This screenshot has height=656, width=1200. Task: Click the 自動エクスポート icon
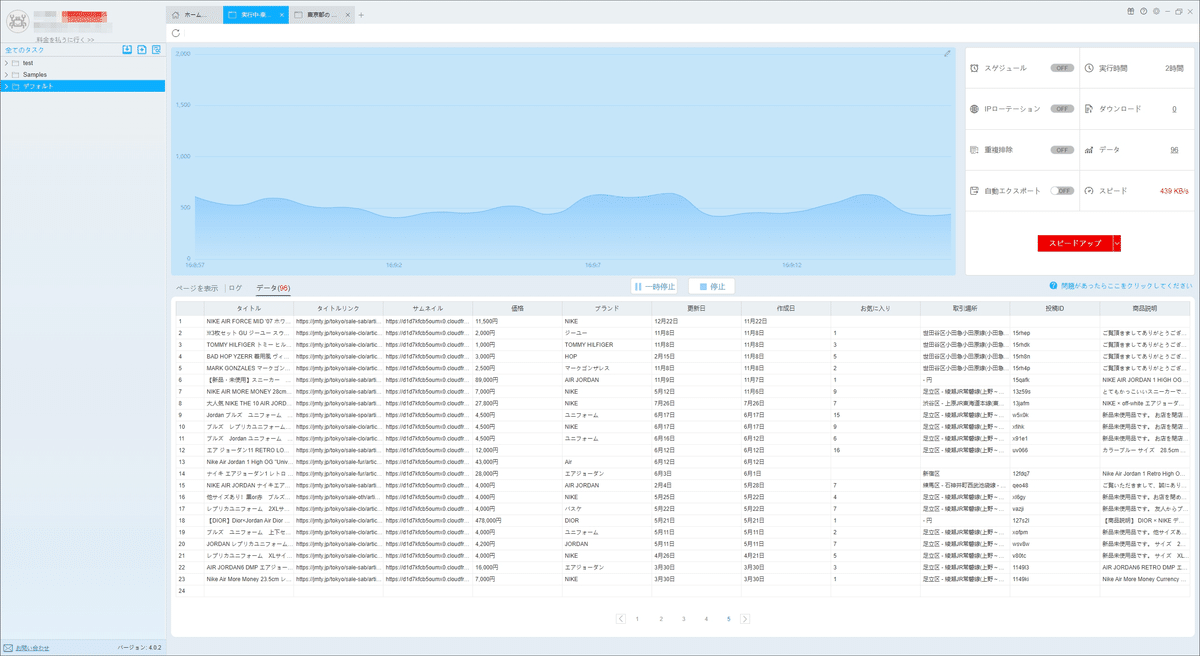click(975, 190)
